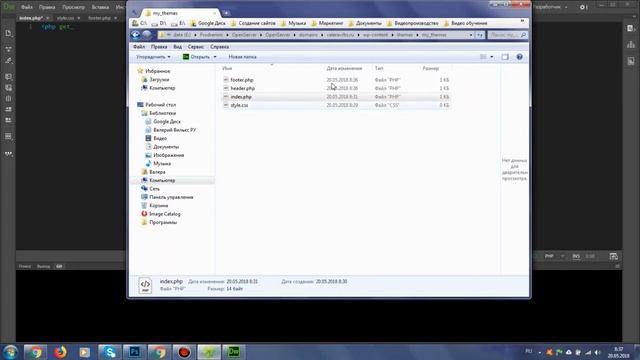Select Документы in the navigation pane

[x=166, y=147]
